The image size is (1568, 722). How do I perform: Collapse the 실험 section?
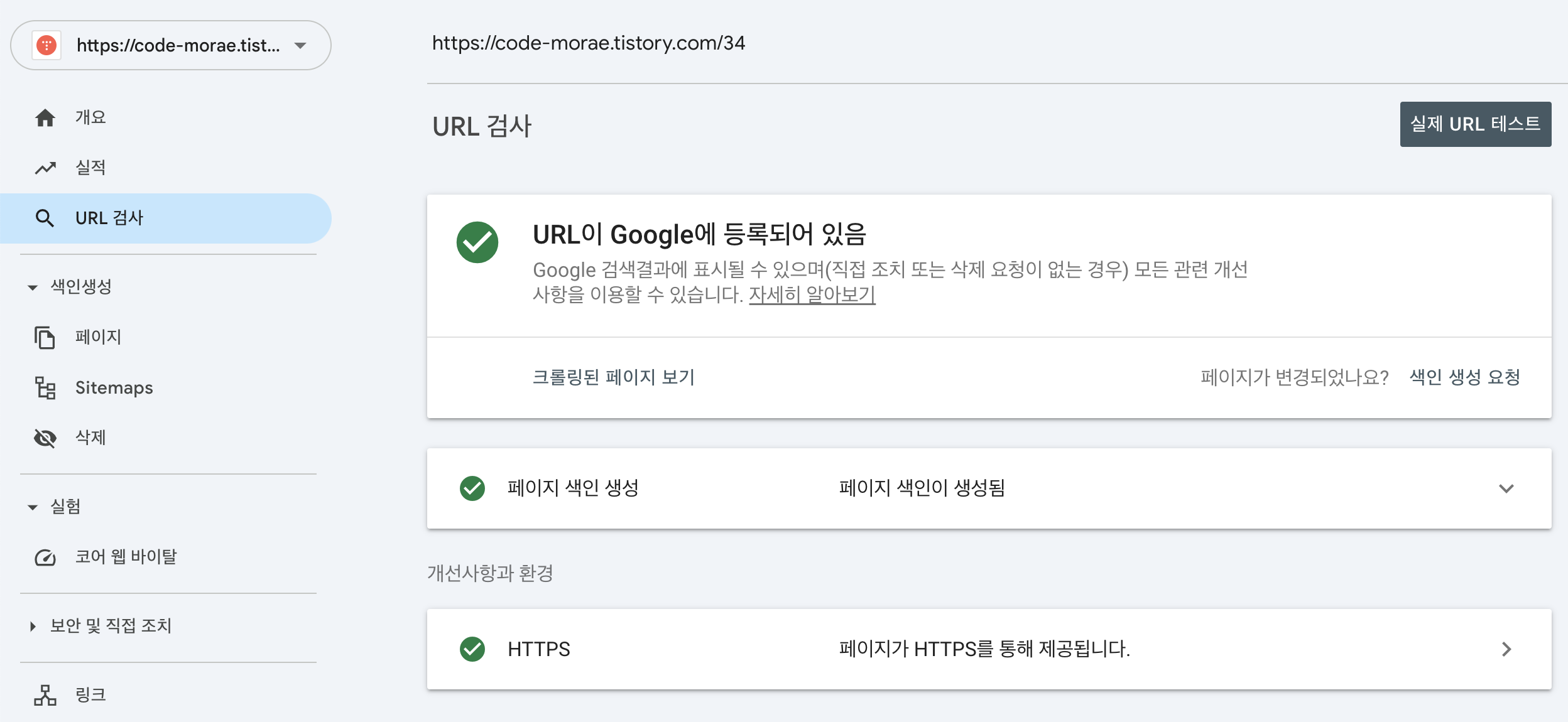33,507
